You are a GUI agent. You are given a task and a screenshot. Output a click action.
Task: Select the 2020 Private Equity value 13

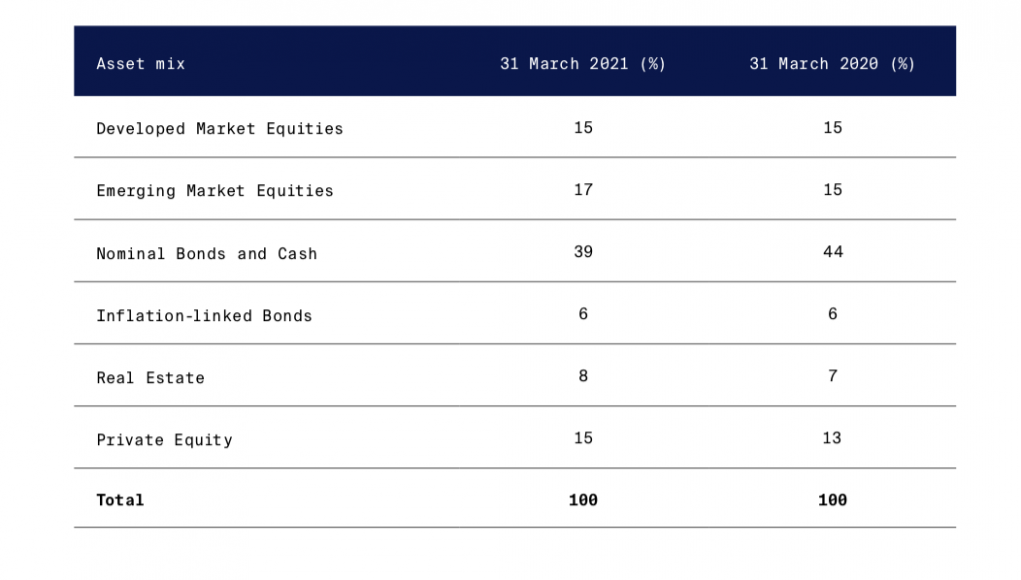(832, 438)
